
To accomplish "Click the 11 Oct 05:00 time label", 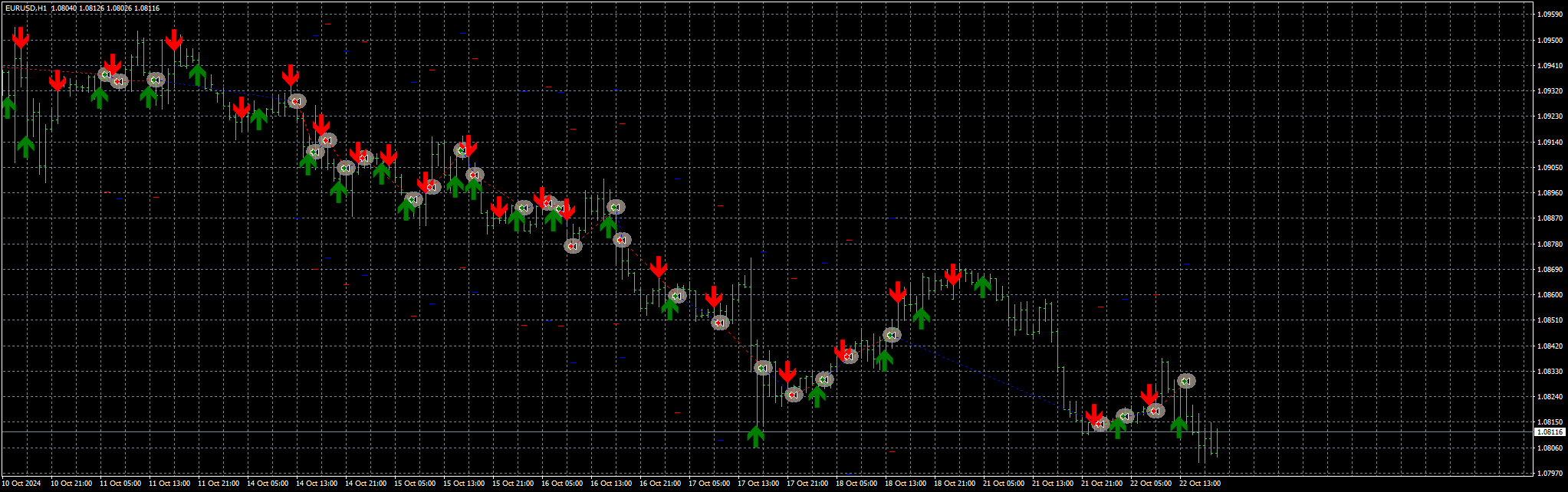I will click(x=120, y=484).
